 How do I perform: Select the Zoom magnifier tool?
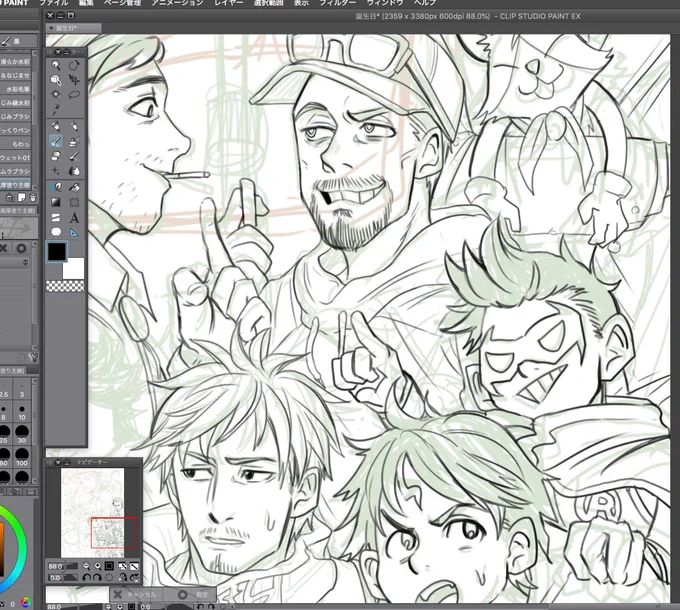(56, 65)
